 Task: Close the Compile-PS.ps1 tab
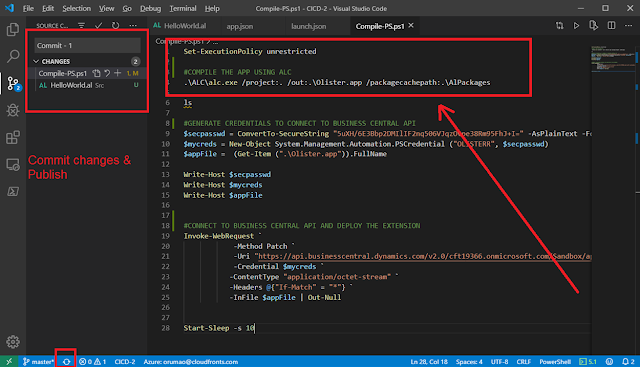coord(411,25)
